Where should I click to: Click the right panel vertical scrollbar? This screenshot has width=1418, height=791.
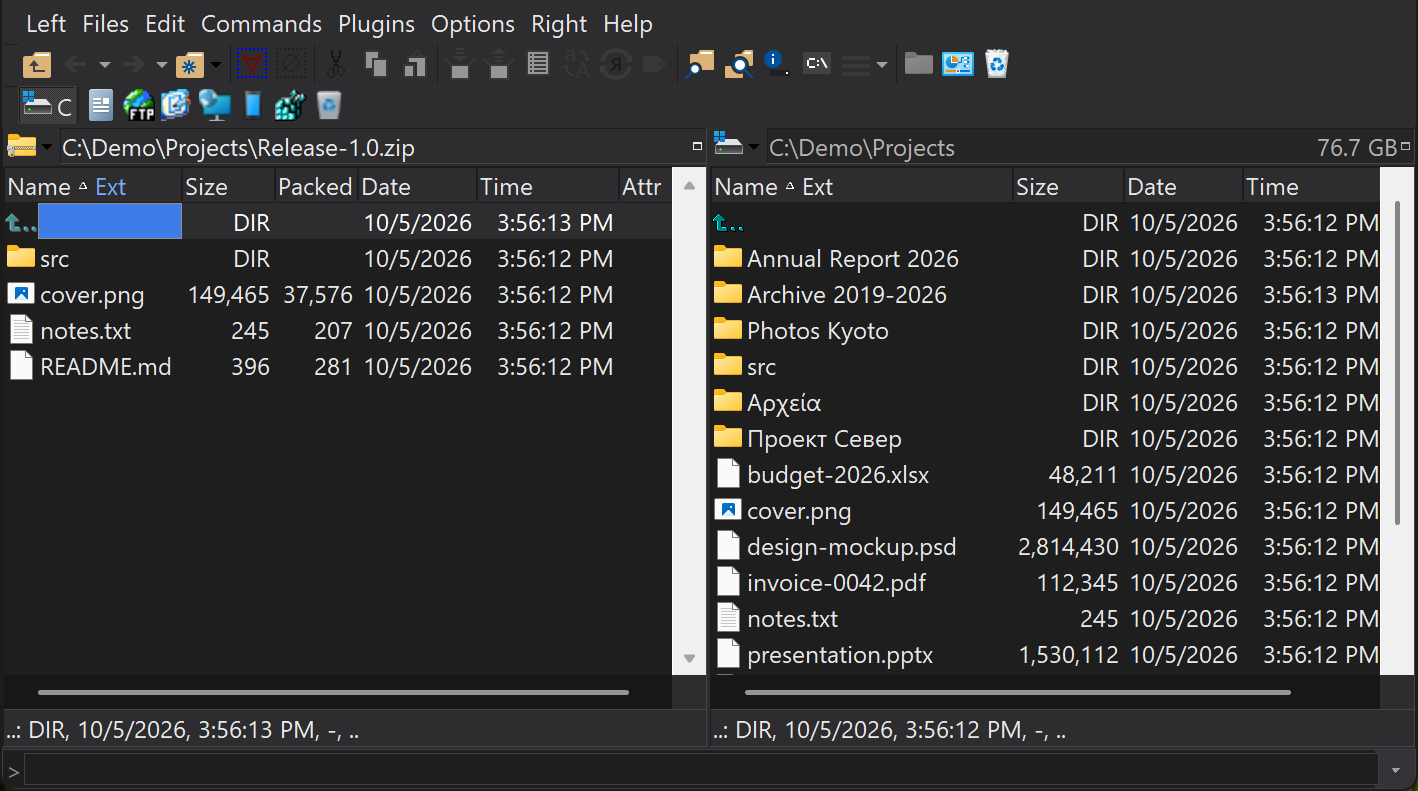click(x=1397, y=362)
